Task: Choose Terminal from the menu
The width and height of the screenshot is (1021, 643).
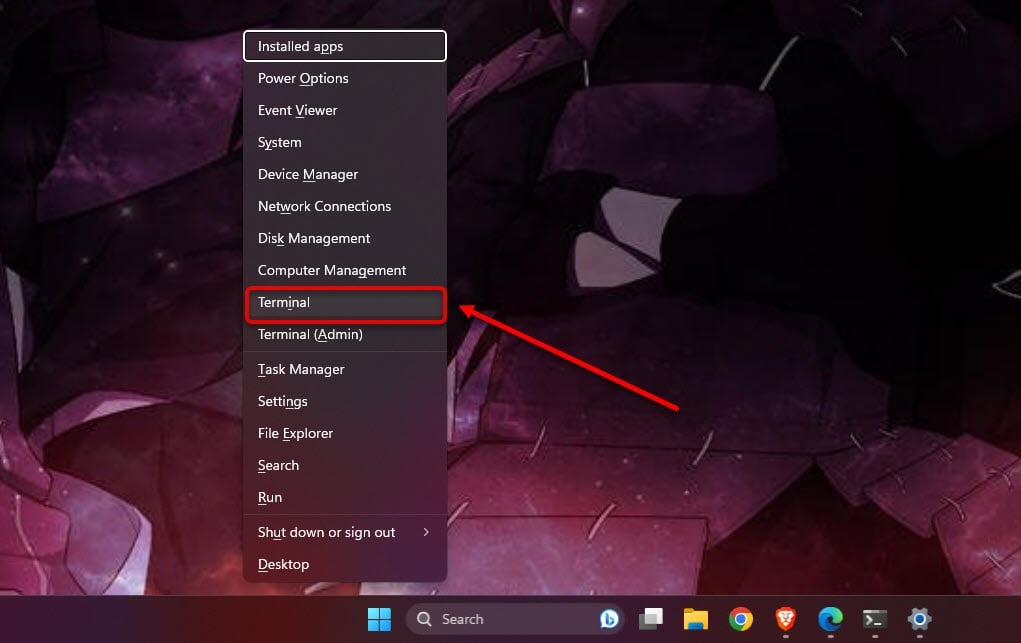Action: click(345, 304)
